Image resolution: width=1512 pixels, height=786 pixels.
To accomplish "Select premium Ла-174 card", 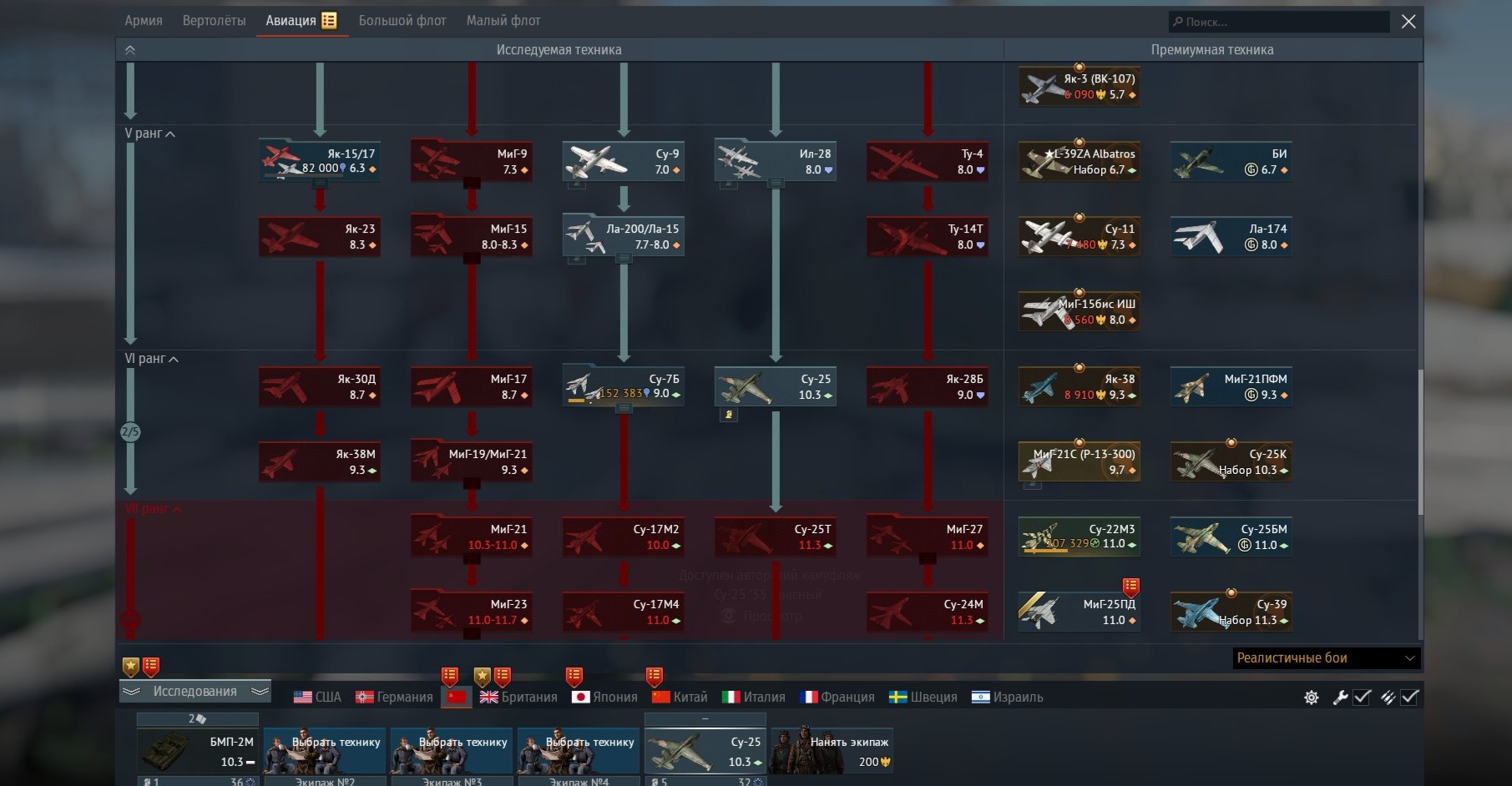I will point(1231,236).
